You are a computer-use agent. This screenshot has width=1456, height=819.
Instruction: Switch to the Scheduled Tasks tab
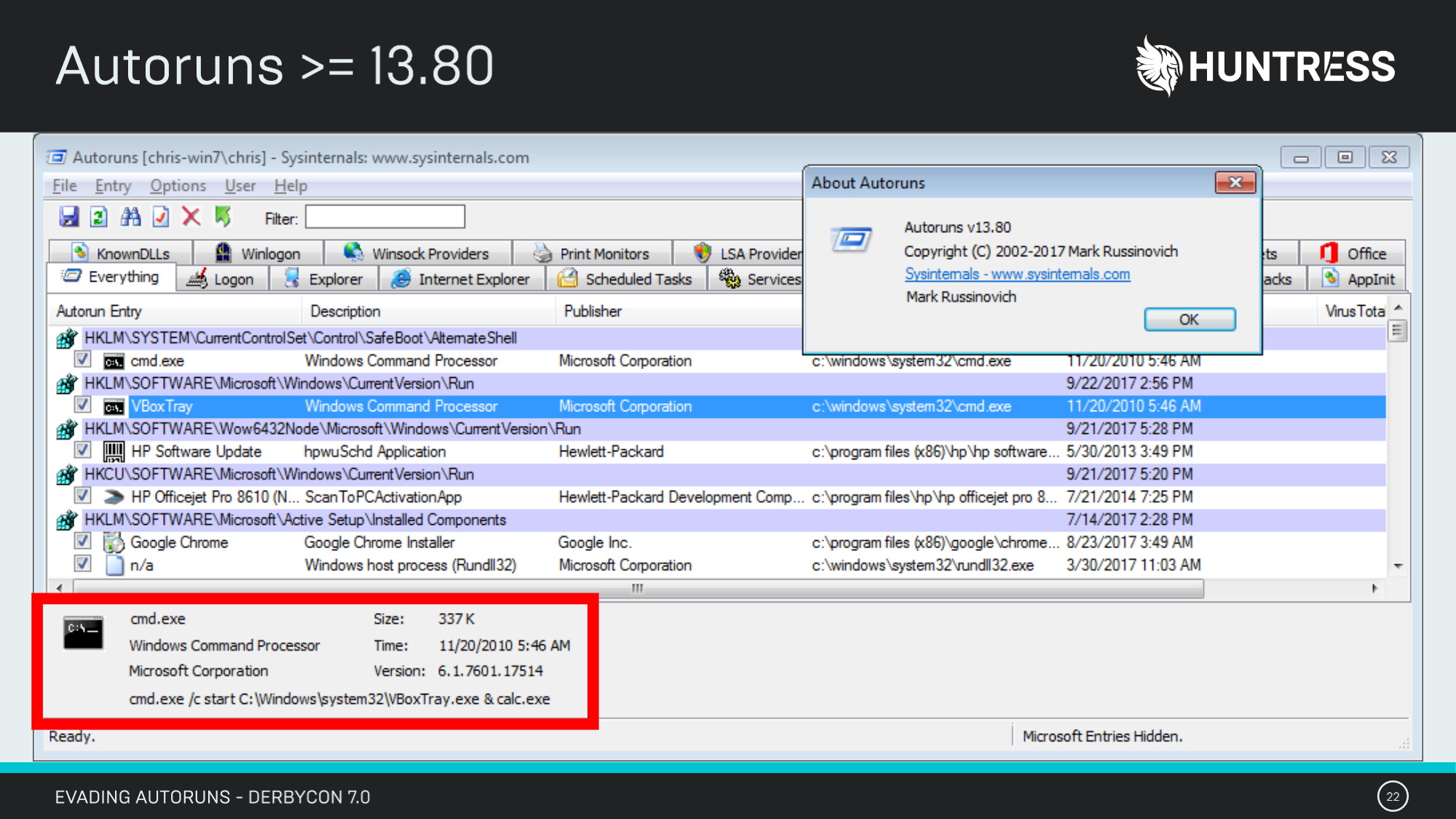pos(626,279)
